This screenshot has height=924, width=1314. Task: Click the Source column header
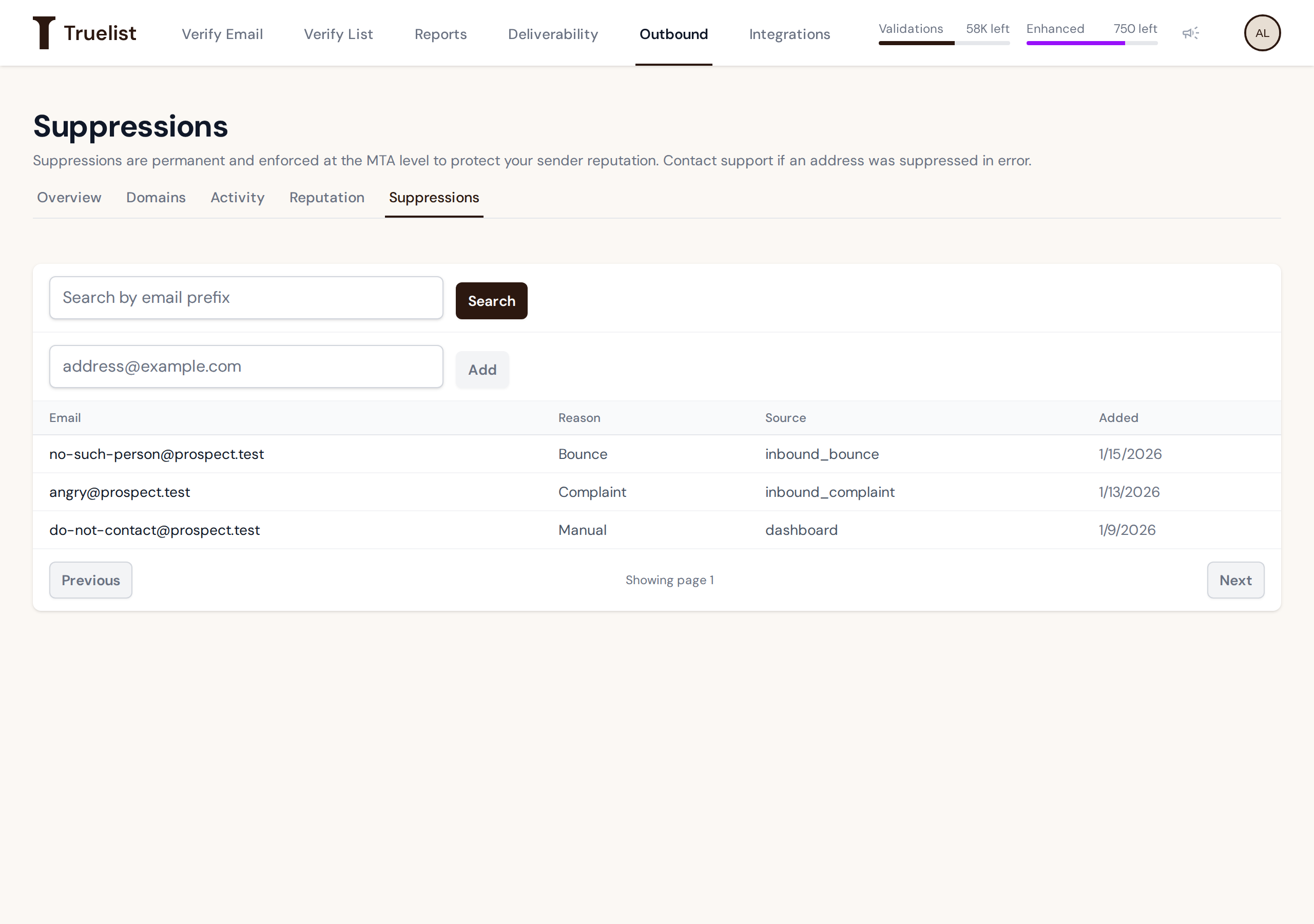[x=785, y=418]
